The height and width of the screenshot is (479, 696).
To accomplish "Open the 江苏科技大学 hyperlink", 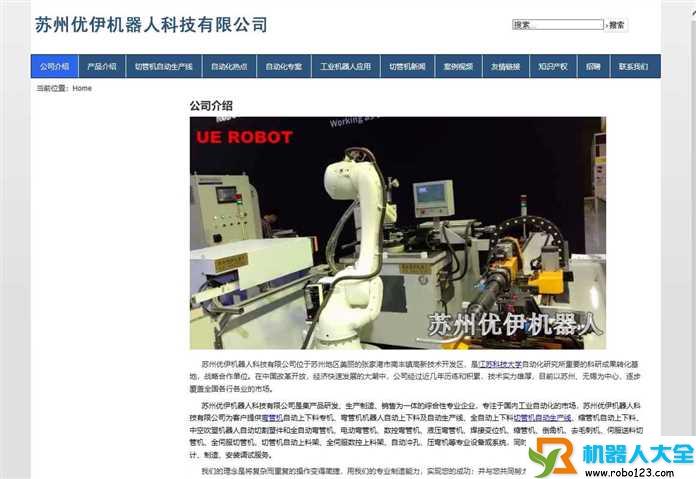I will [x=500, y=364].
